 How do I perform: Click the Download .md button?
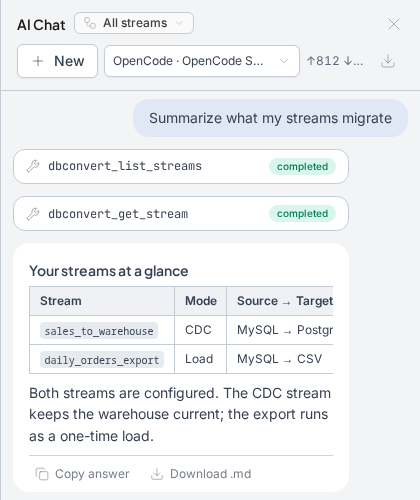(x=201, y=474)
